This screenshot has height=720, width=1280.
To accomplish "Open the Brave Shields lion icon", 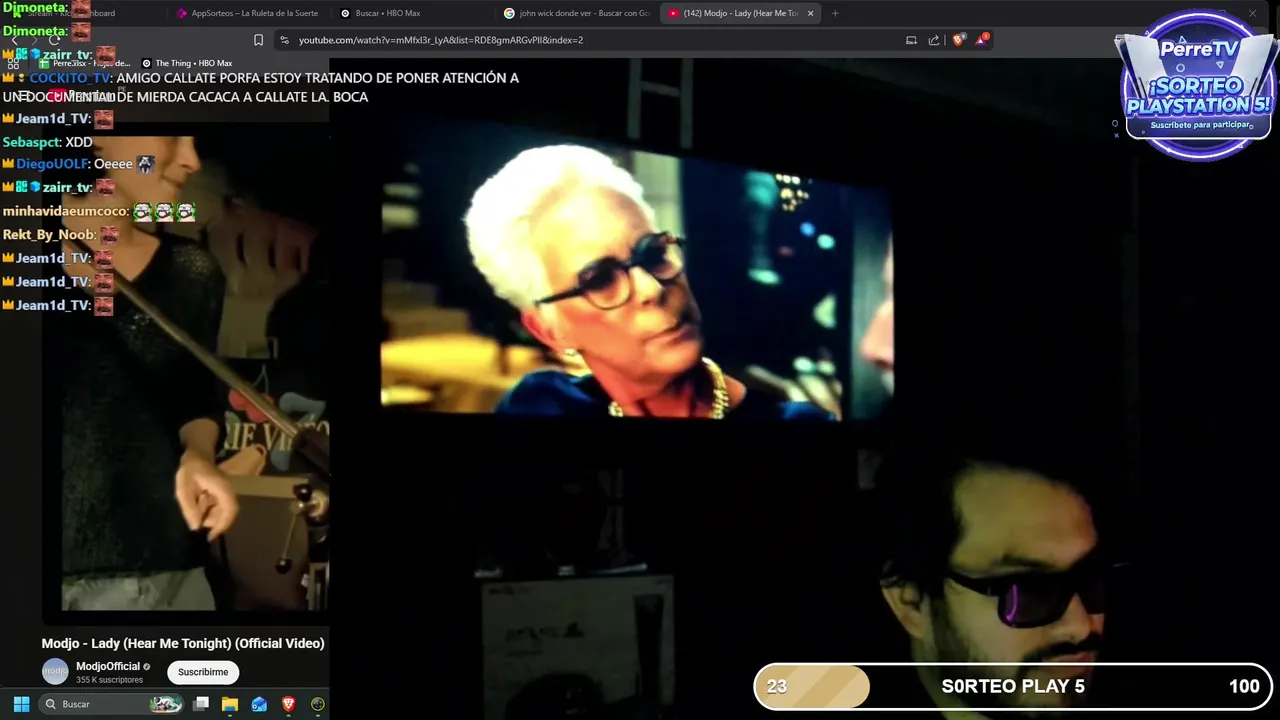I will [x=959, y=40].
